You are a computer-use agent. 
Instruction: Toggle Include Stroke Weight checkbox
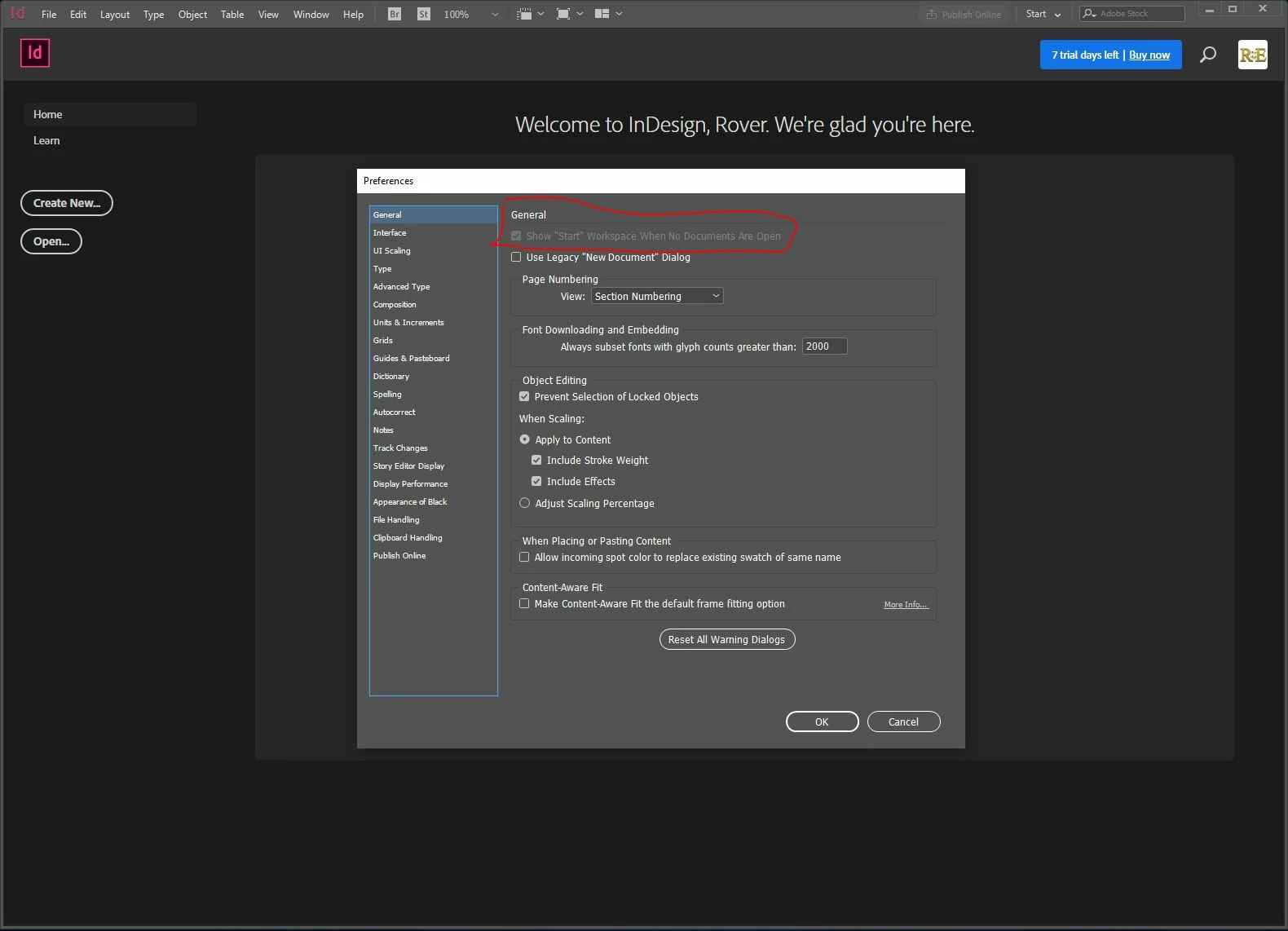pyautogui.click(x=536, y=460)
